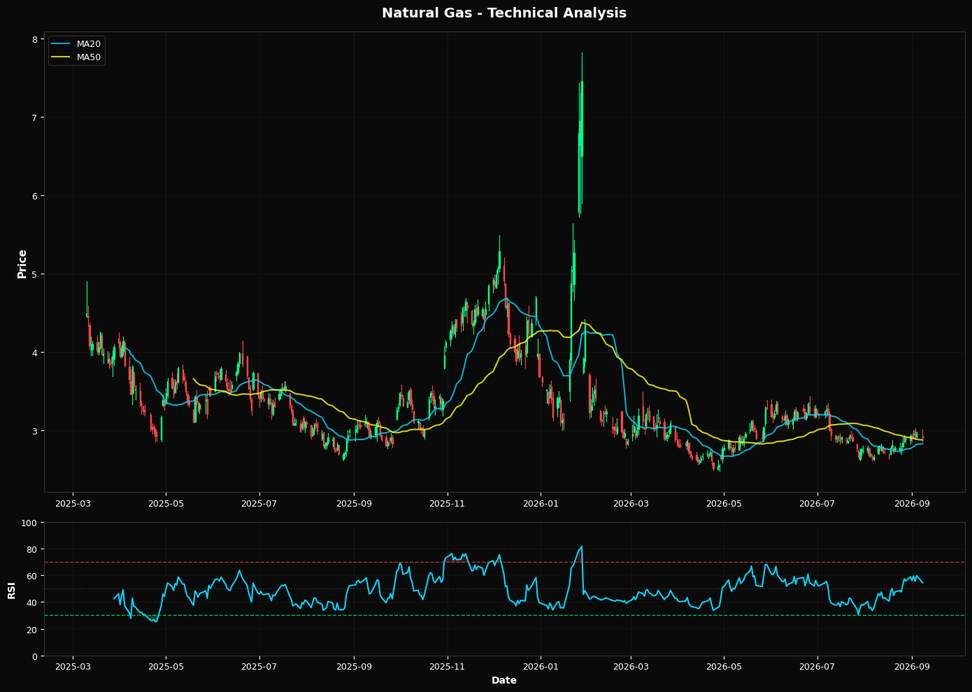
Task: Click RSI axis tick value 40
Action: (33, 603)
